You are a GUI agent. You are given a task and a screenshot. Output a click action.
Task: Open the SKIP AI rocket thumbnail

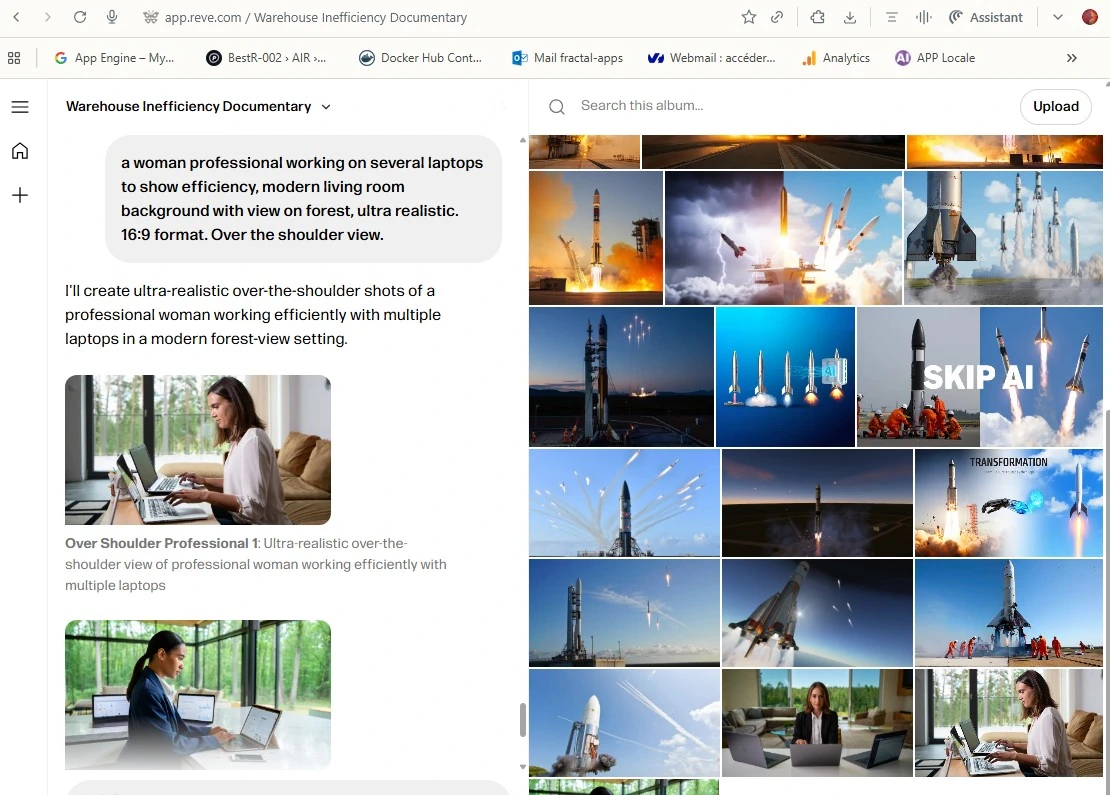(x=979, y=376)
